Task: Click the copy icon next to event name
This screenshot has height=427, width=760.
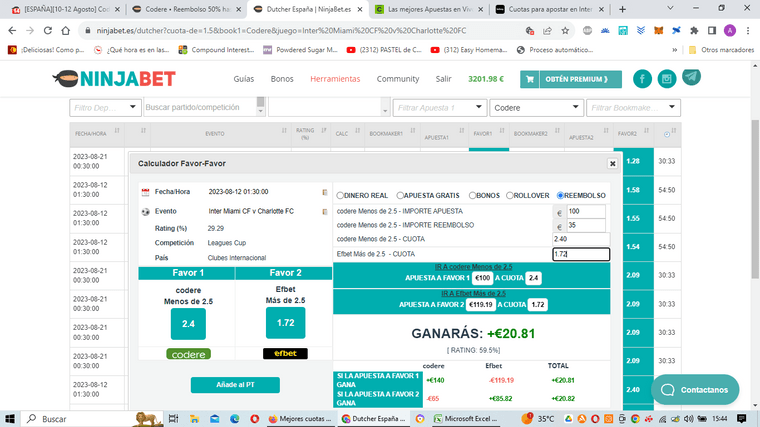Action: [x=325, y=211]
